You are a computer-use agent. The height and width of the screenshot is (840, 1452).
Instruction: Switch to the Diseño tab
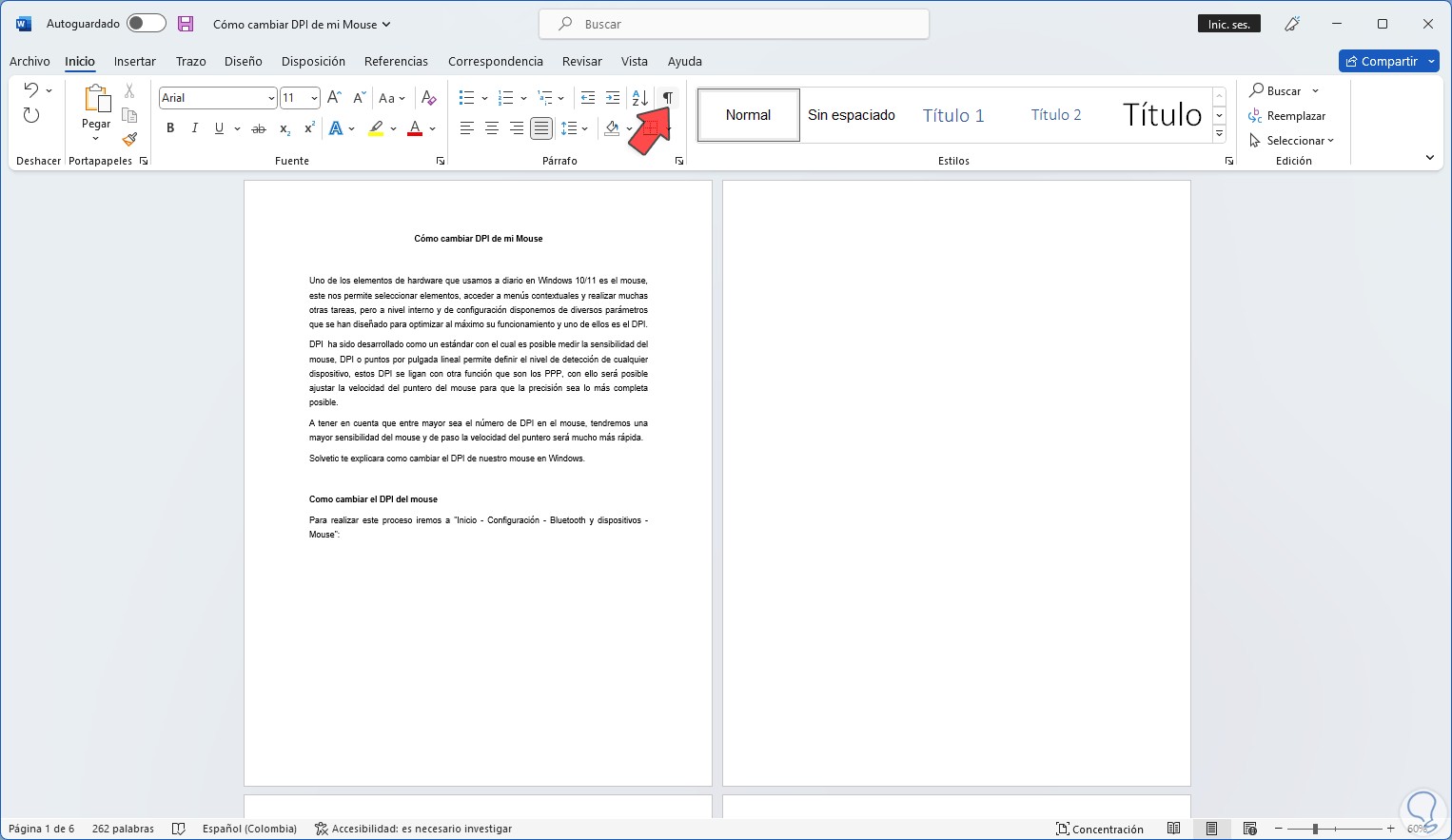click(244, 62)
